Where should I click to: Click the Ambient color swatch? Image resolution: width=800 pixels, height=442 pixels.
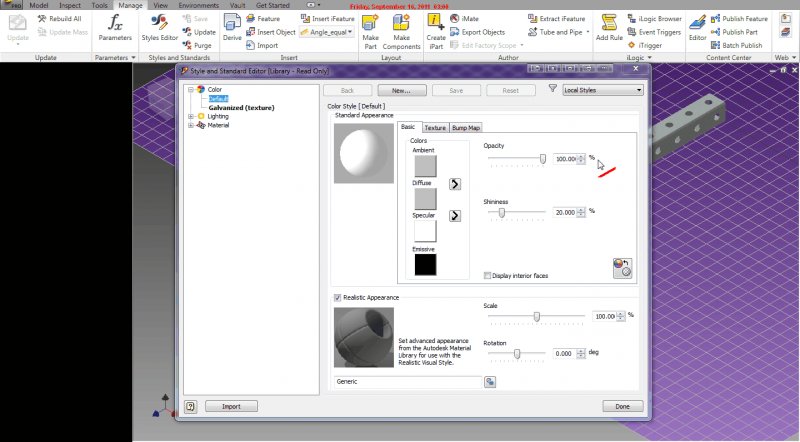(x=424, y=166)
